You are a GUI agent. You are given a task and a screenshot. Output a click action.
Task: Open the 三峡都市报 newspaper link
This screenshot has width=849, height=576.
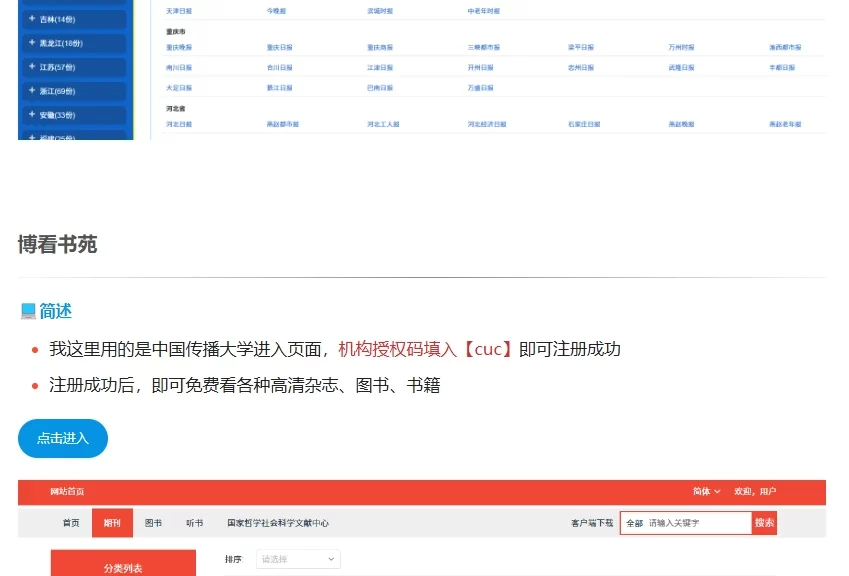[x=484, y=48]
